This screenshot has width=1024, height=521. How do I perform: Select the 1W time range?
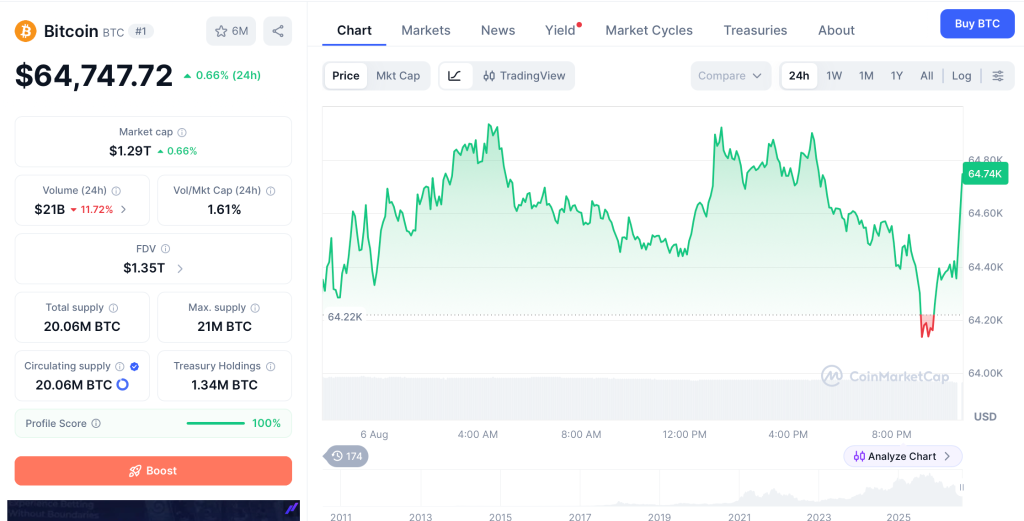834,76
